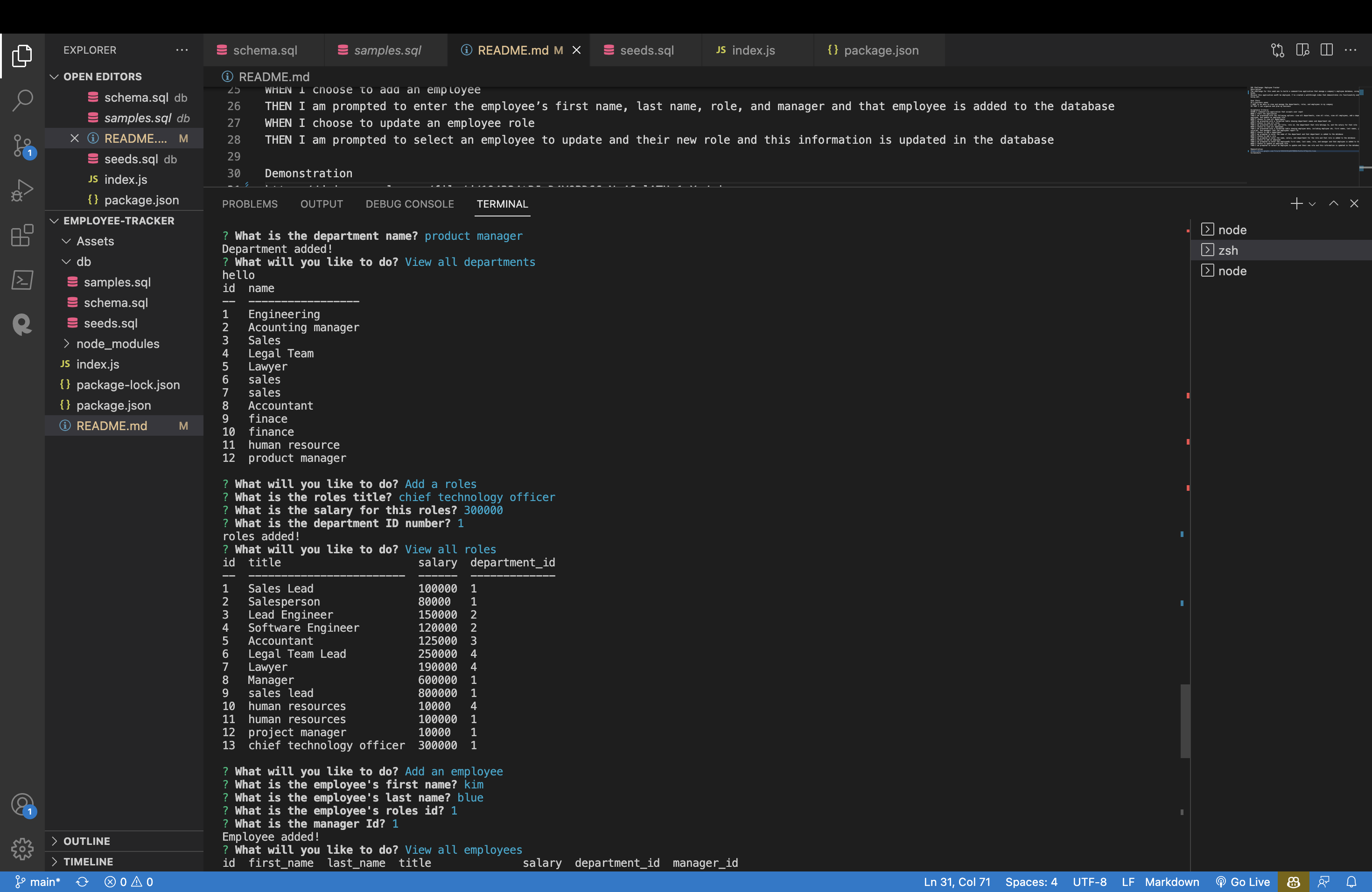Click the Copilot status icon
The image size is (1372, 892).
[1293, 882]
